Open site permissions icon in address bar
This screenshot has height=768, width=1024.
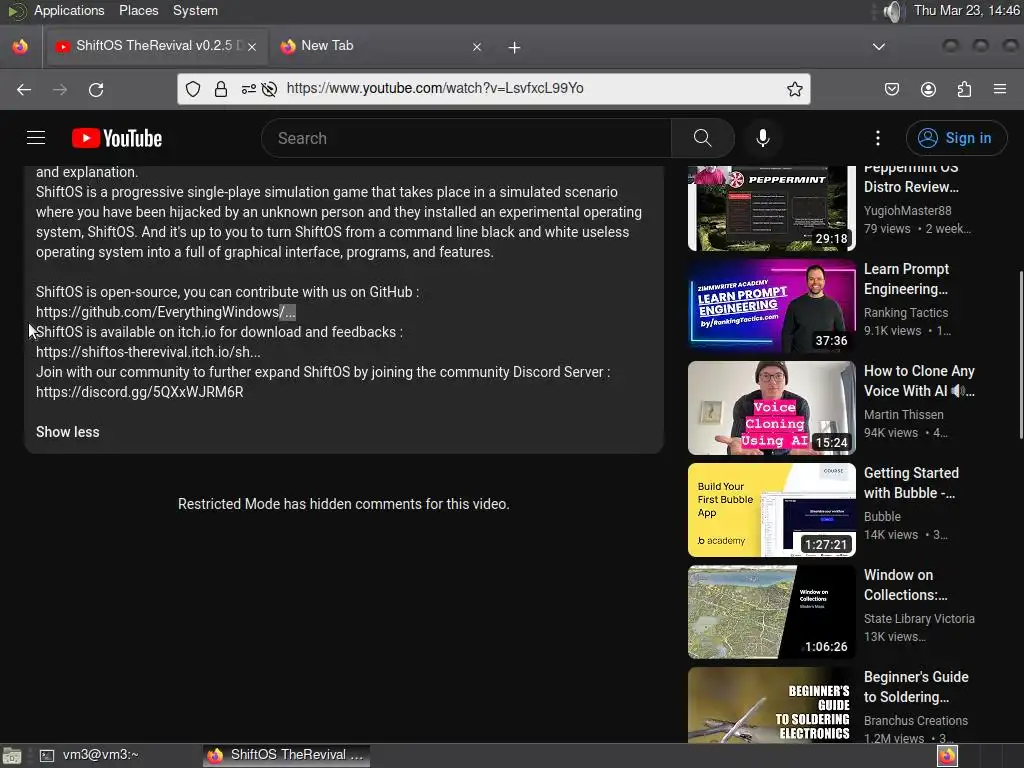248,89
